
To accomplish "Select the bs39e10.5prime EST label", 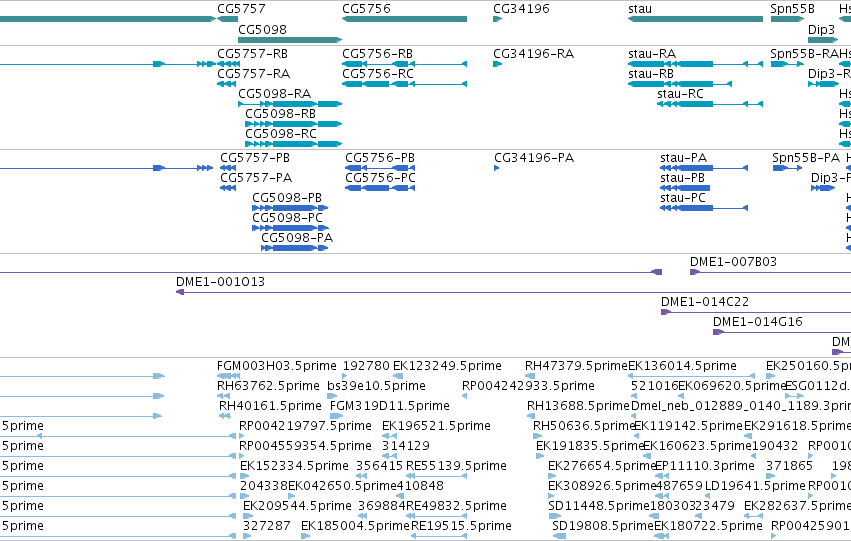I will (x=376, y=386).
